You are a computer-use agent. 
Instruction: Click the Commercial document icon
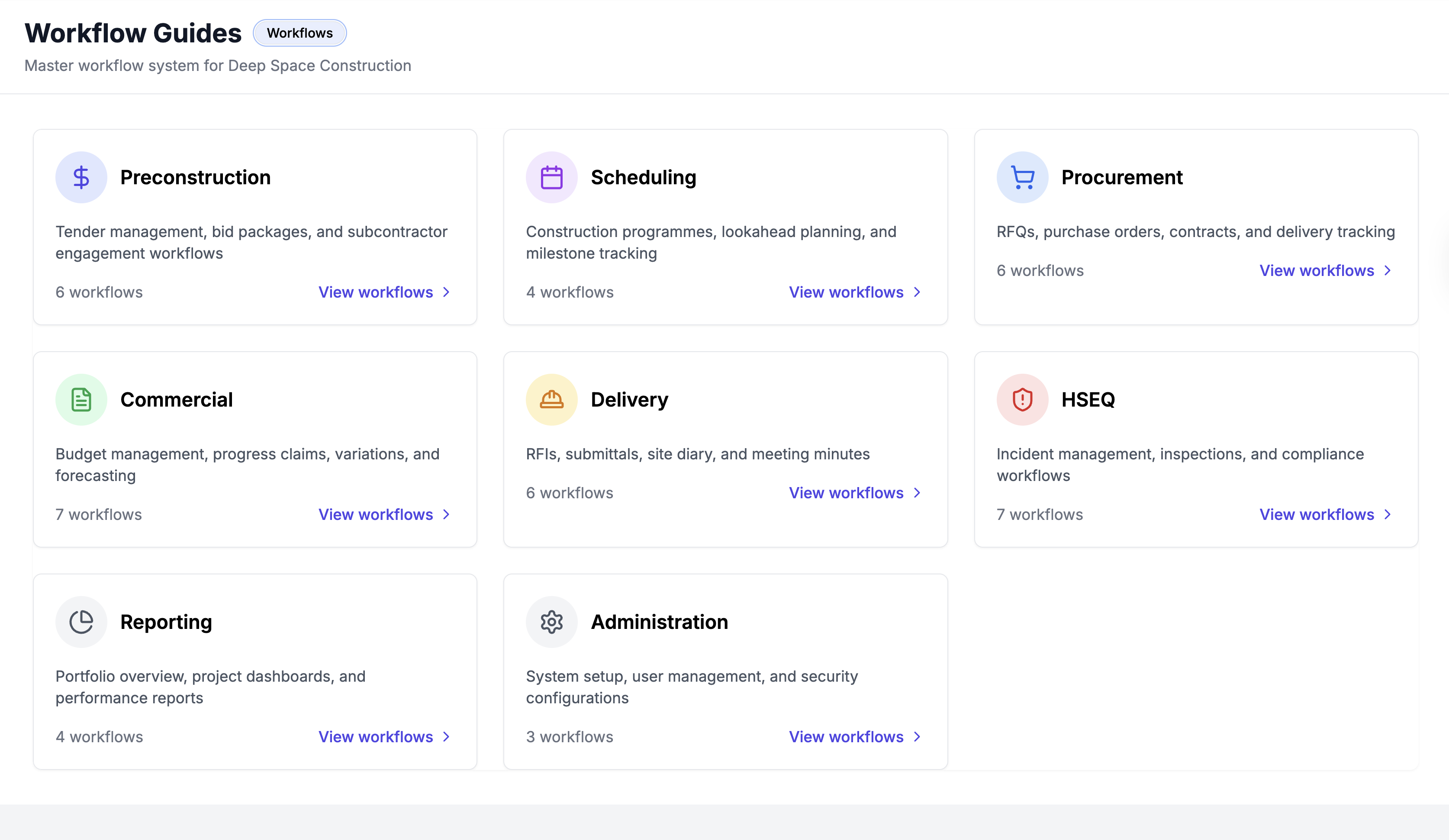[x=81, y=399]
